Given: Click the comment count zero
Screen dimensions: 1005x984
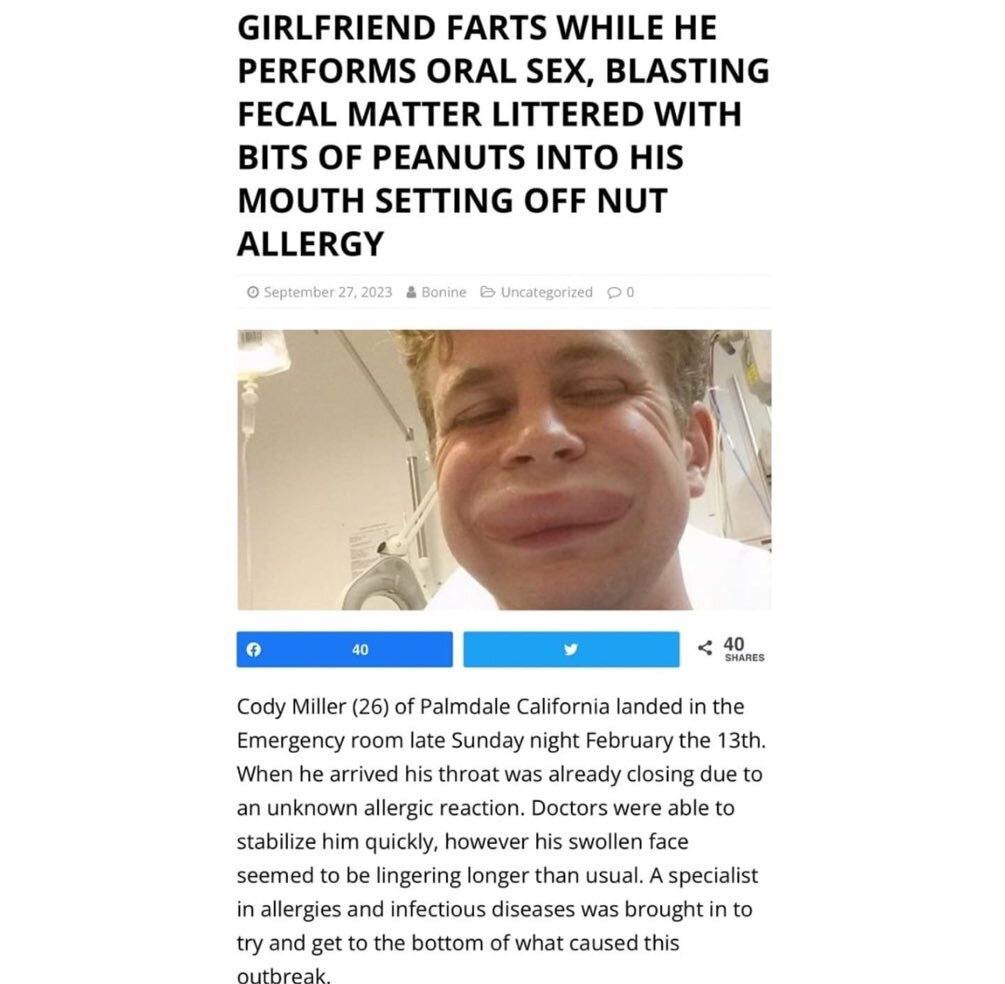Looking at the screenshot, I should tap(630, 292).
